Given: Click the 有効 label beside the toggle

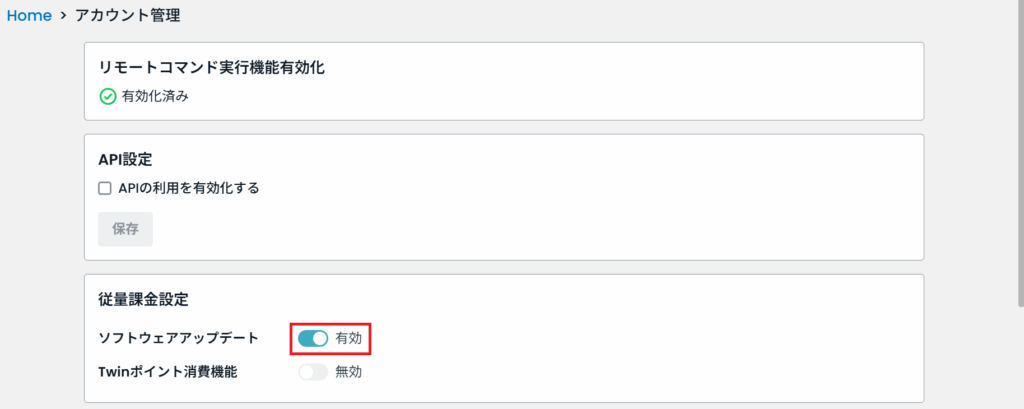Looking at the screenshot, I should tap(349, 339).
